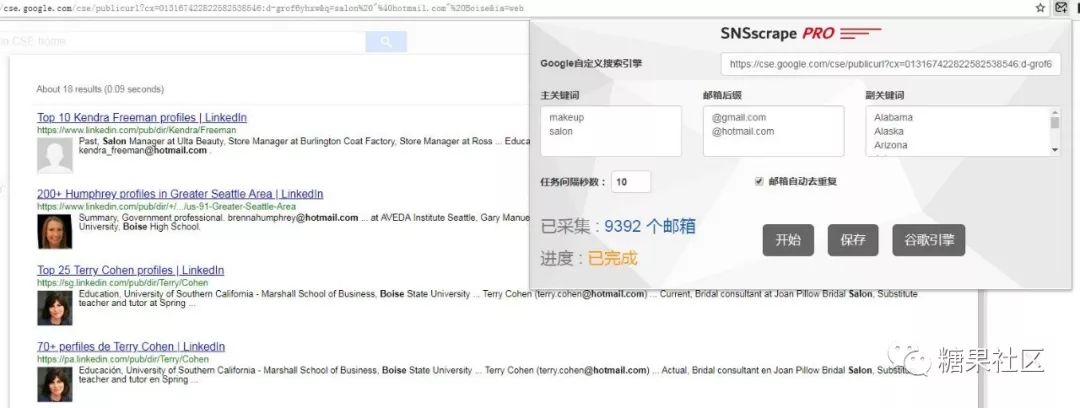Open the SNSscrape extension icon in toolbar

(x=1061, y=8)
